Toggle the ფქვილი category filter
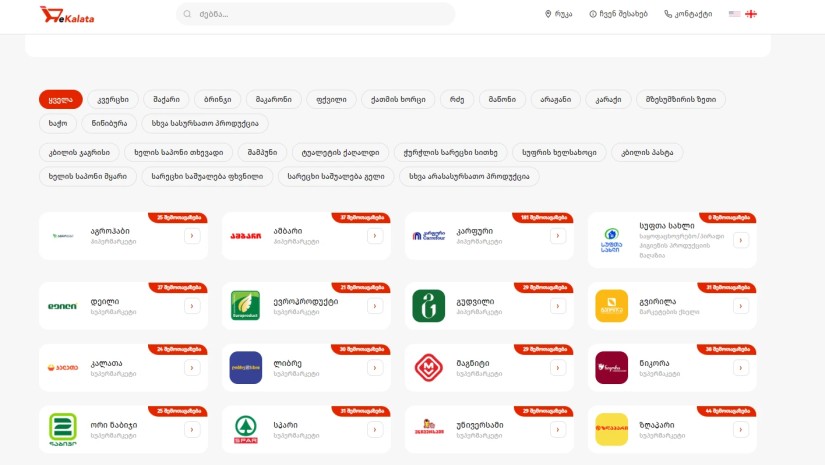The height and width of the screenshot is (465, 825). 331,99
